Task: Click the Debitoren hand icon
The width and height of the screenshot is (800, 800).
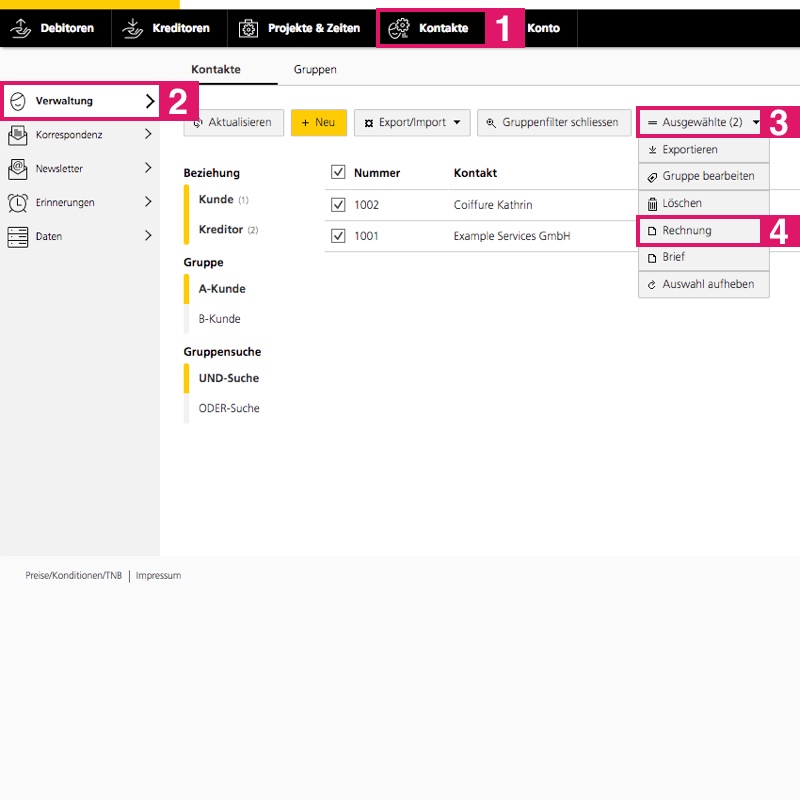Action: coord(20,28)
